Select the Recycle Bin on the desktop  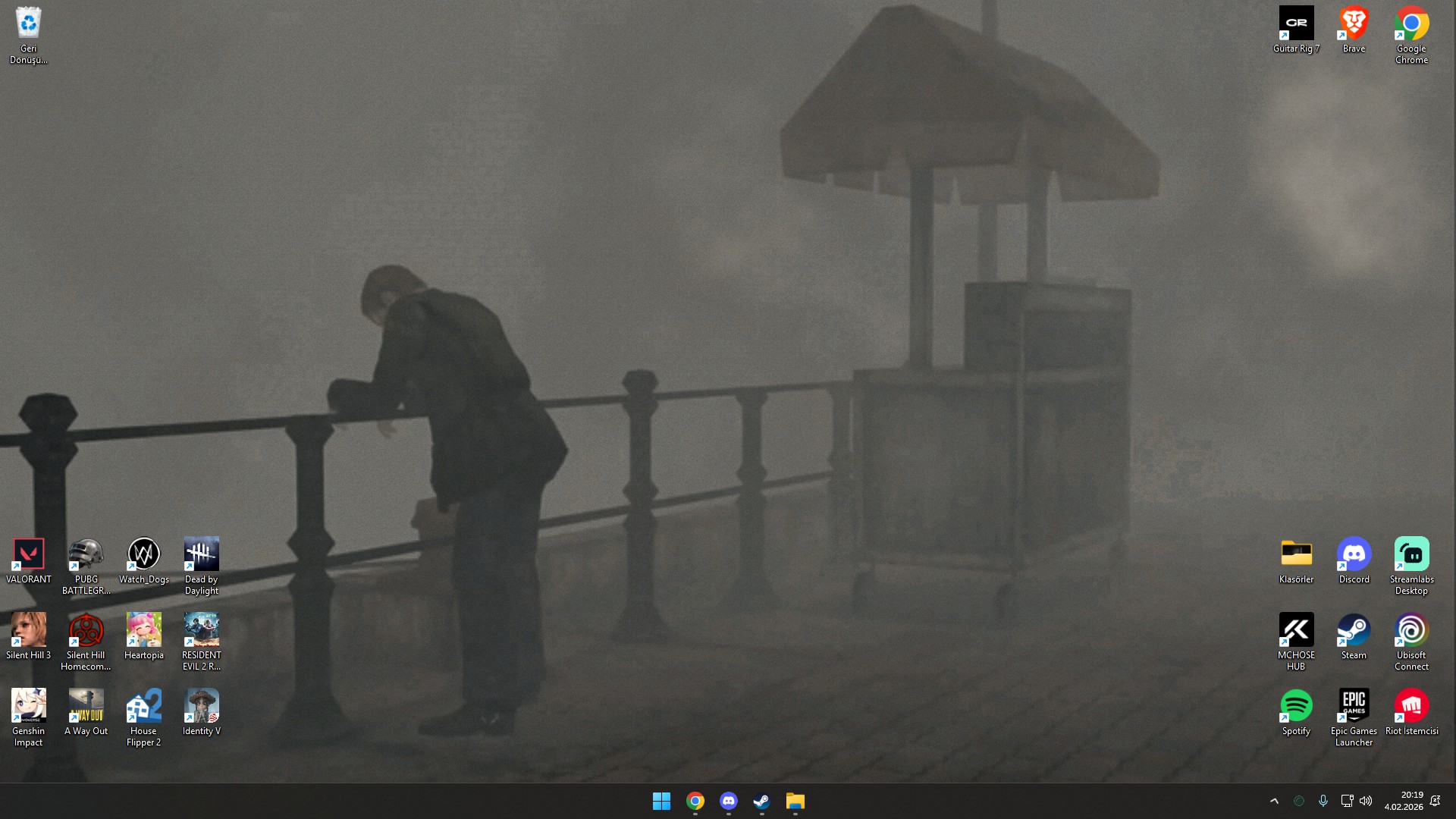[x=29, y=24]
